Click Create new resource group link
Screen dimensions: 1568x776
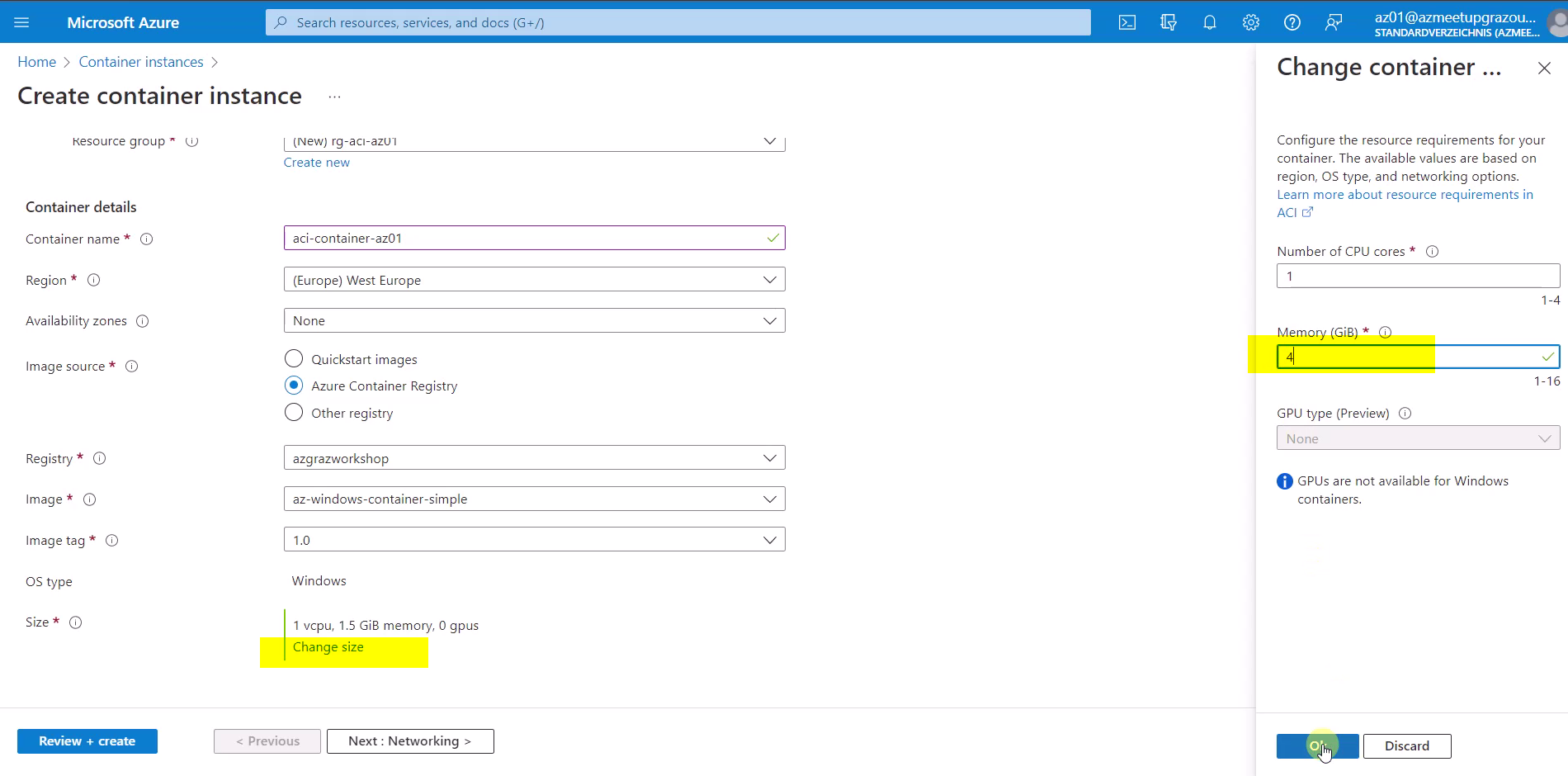[x=317, y=163]
